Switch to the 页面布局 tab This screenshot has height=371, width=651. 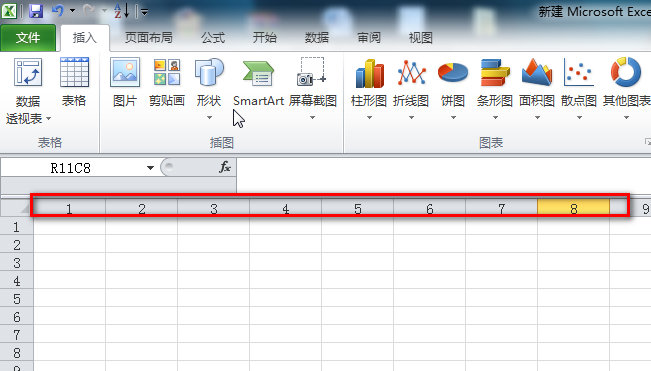(x=149, y=38)
